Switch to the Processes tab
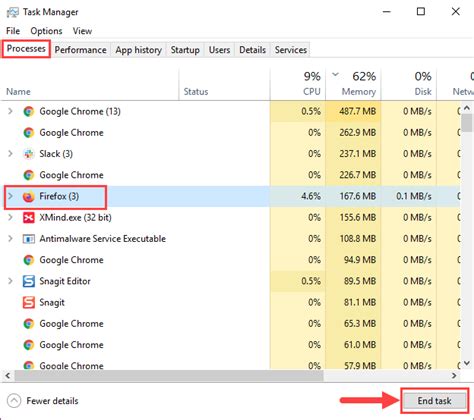Screen dimensions: 474x420 (x=26, y=49)
